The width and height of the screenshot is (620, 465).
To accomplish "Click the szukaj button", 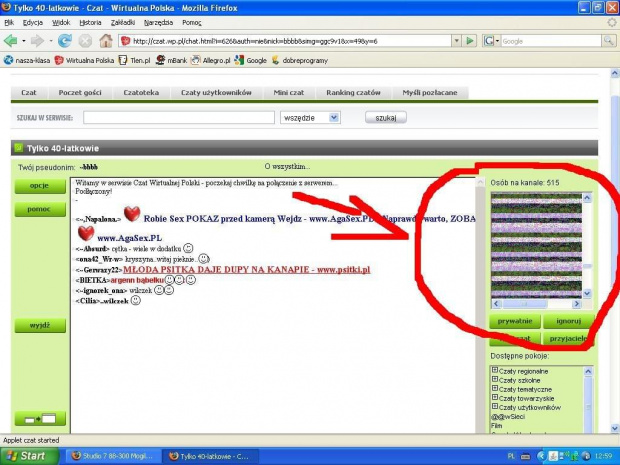I will pyautogui.click(x=386, y=117).
